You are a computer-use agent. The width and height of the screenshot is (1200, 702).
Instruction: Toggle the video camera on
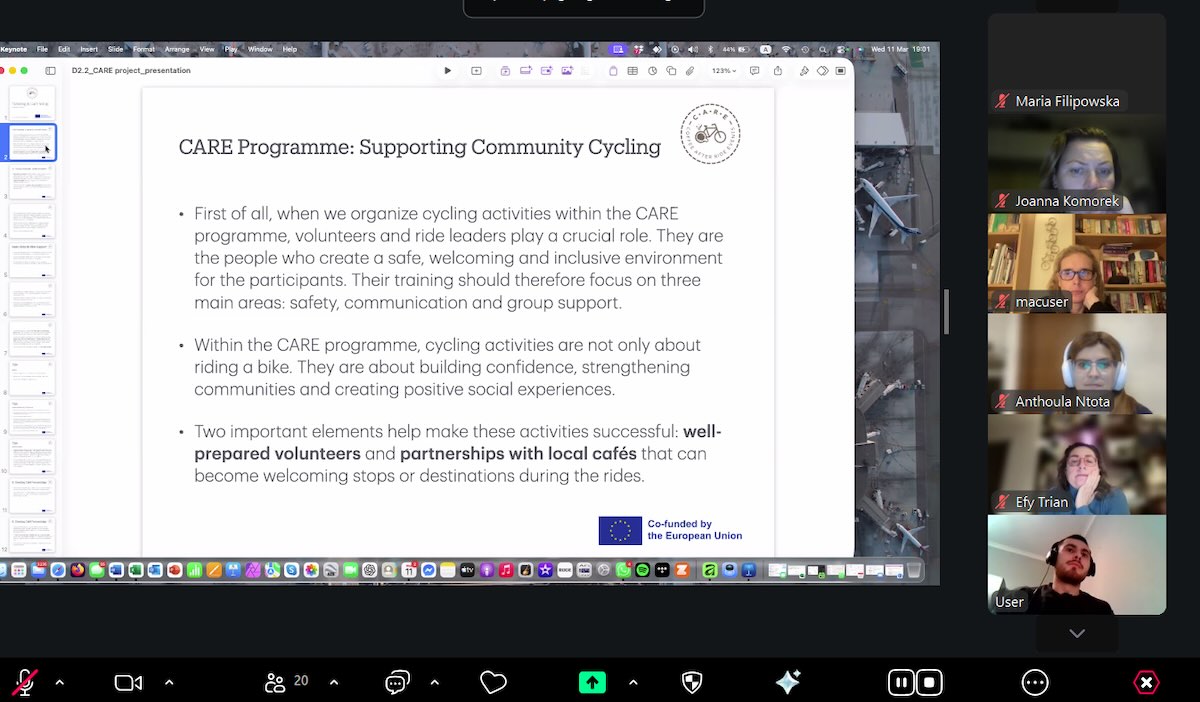coord(128,683)
